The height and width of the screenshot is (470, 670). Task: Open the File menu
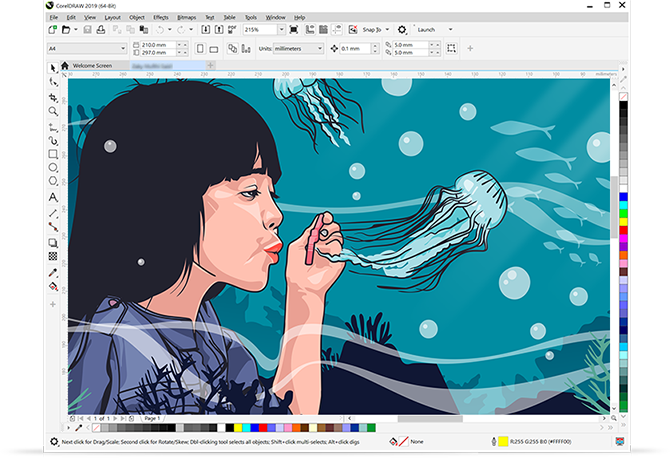click(54, 18)
